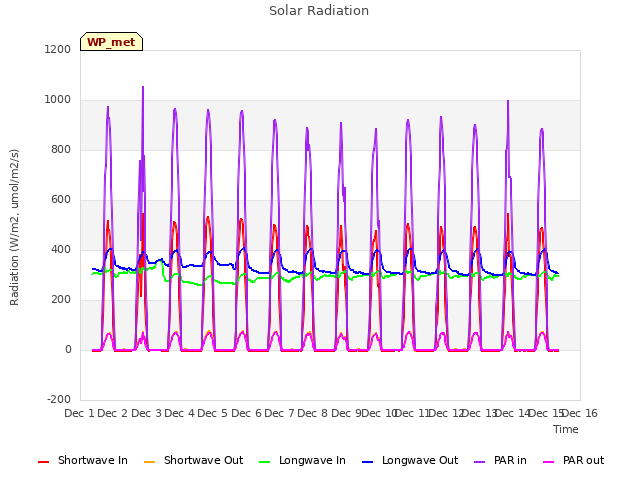Toggle the PAR in legend entry
Image resolution: width=640 pixels, height=480 pixels.
coord(500,460)
